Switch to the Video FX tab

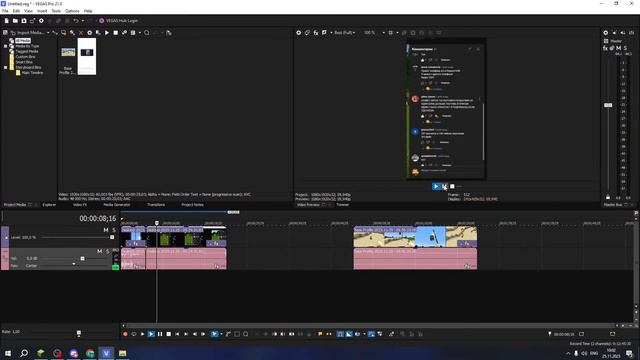80,204
